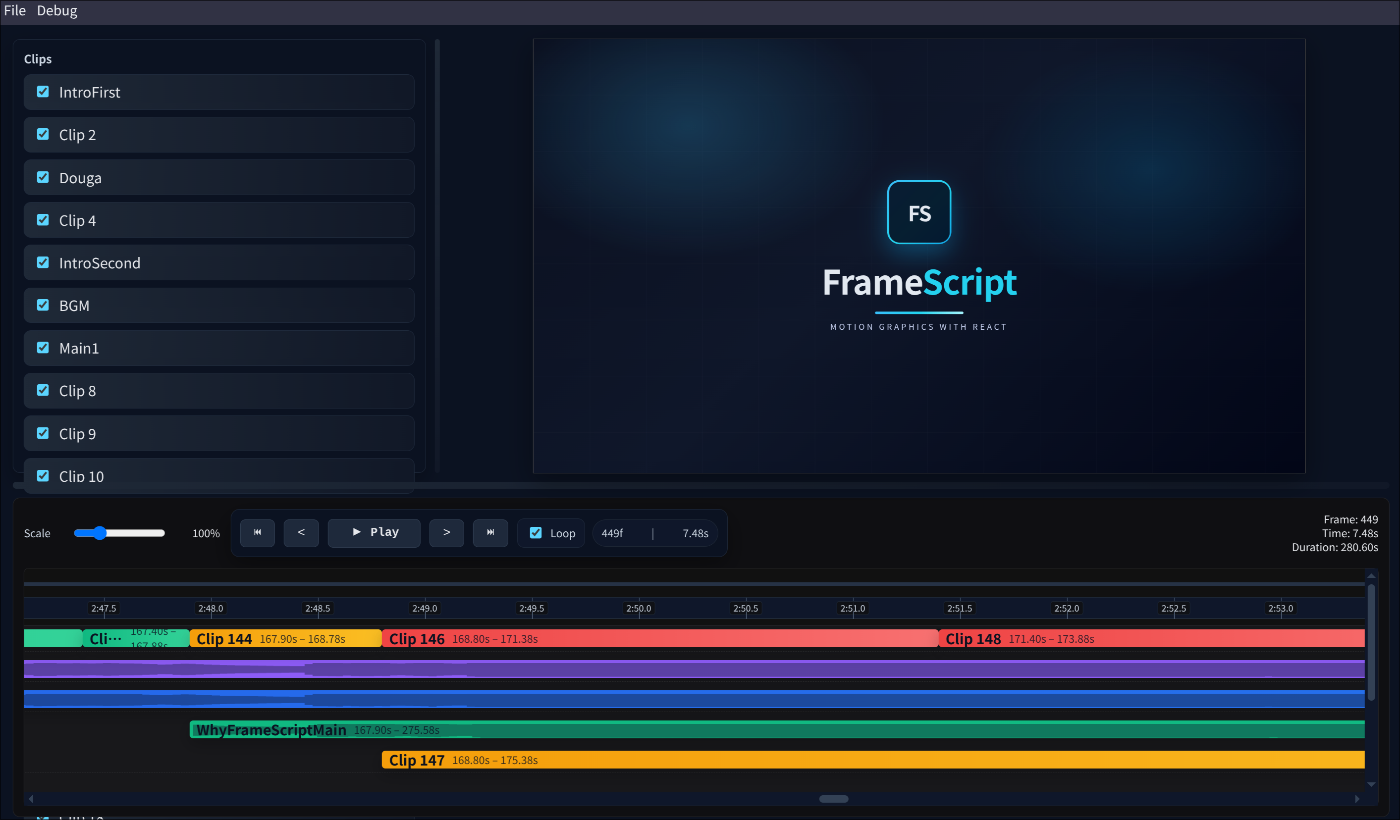Open the File menu

(x=15, y=11)
